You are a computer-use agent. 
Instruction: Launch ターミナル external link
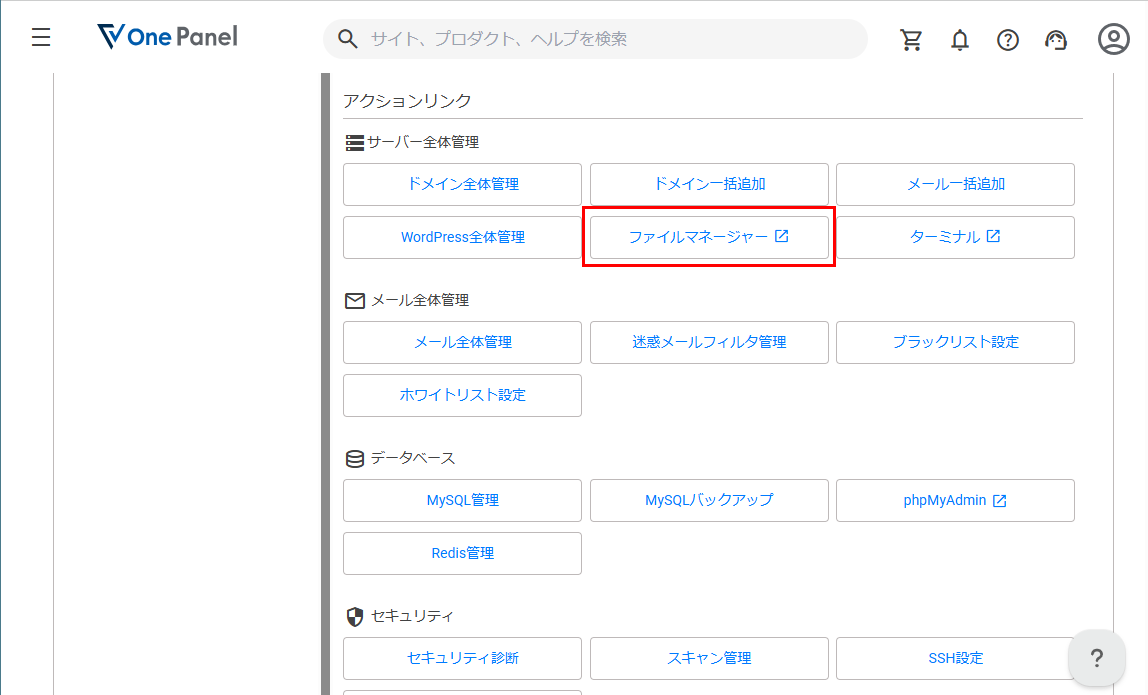click(955, 237)
